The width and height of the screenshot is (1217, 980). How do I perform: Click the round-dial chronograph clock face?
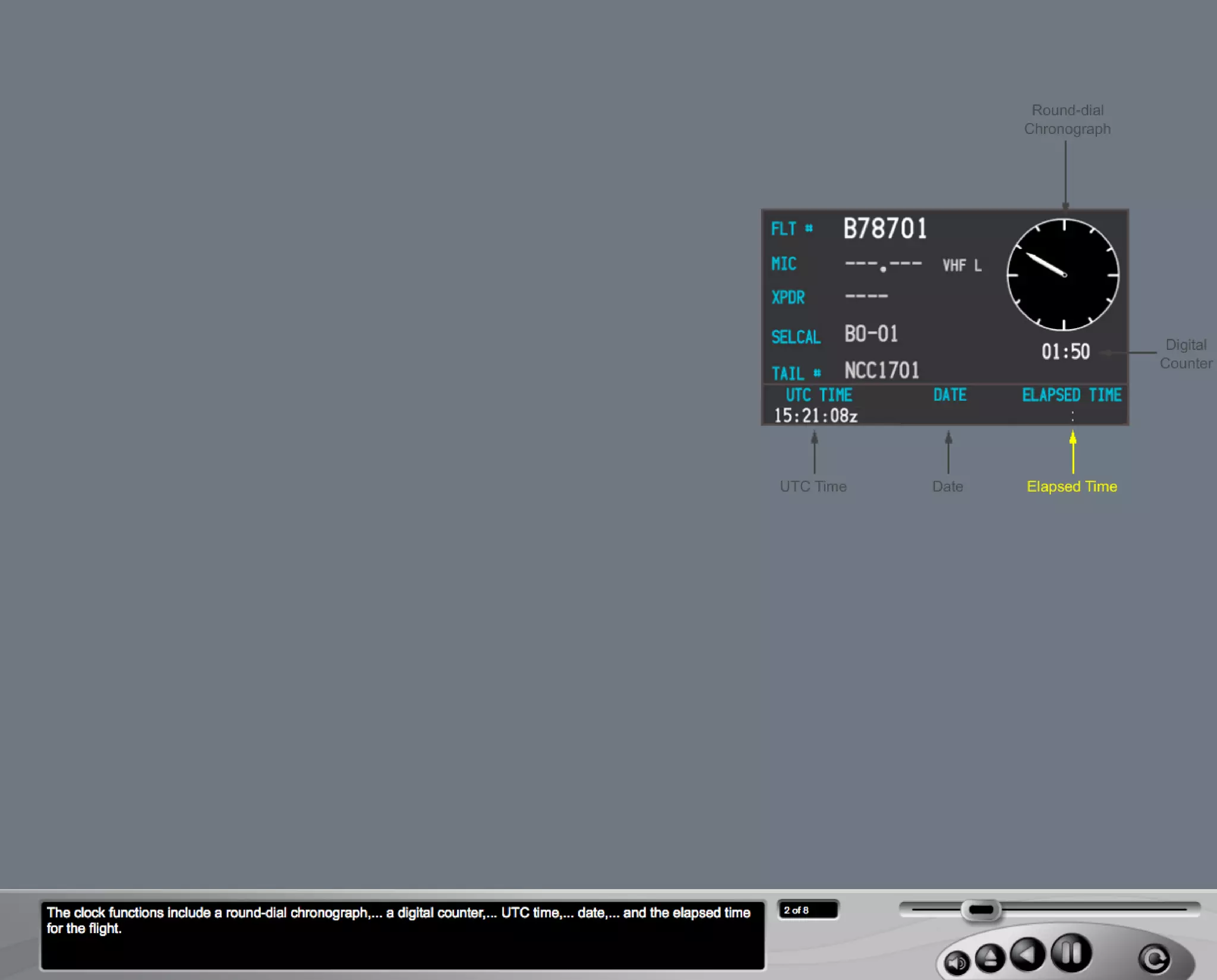1063,275
